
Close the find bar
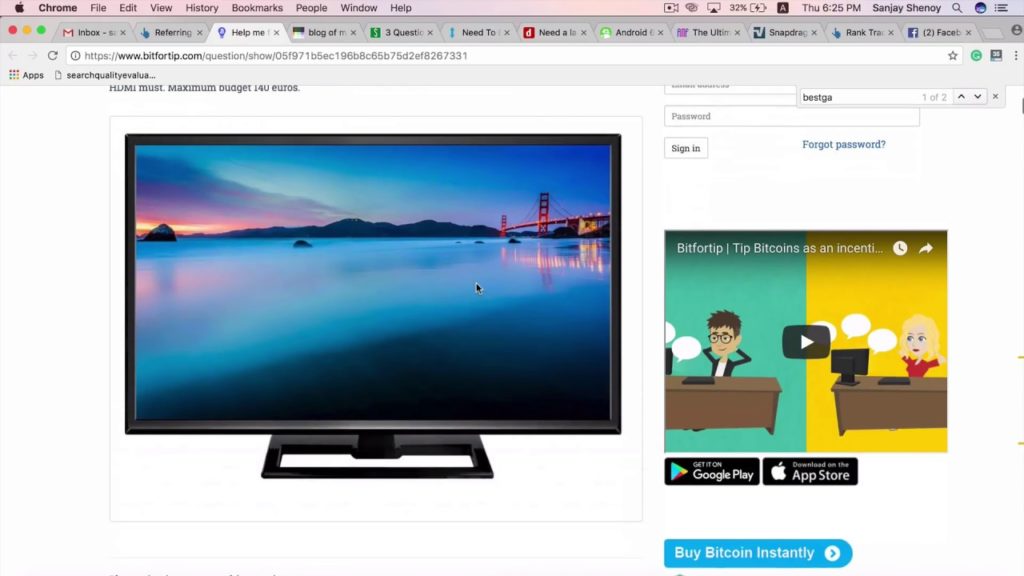pos(995,97)
